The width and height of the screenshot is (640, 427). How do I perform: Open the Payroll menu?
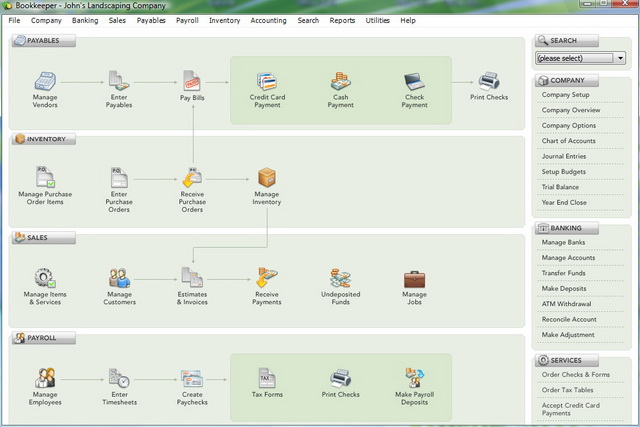[187, 20]
